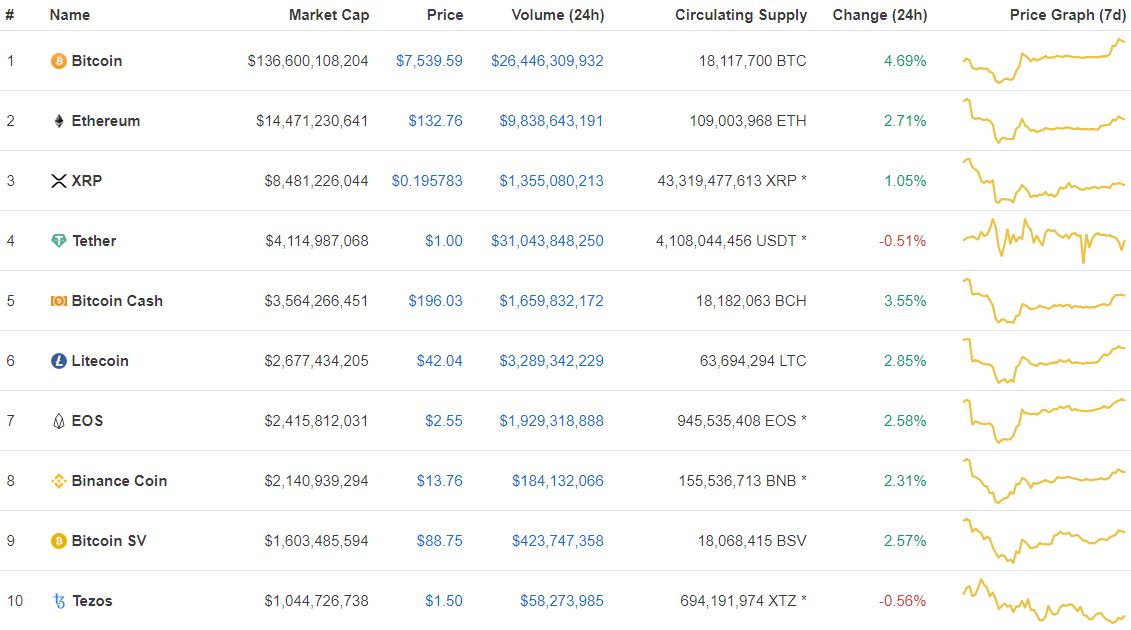
Task: Click XRP price $0.195783
Action: tap(427, 180)
